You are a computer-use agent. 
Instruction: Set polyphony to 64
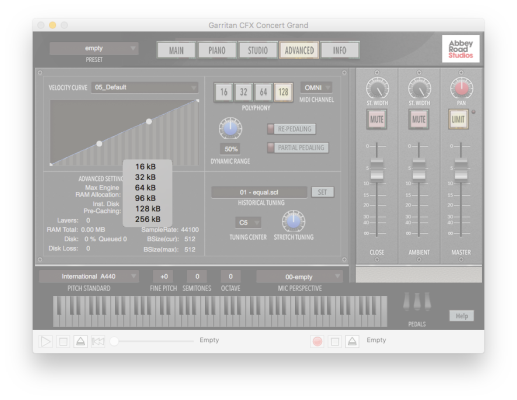[x=263, y=92]
